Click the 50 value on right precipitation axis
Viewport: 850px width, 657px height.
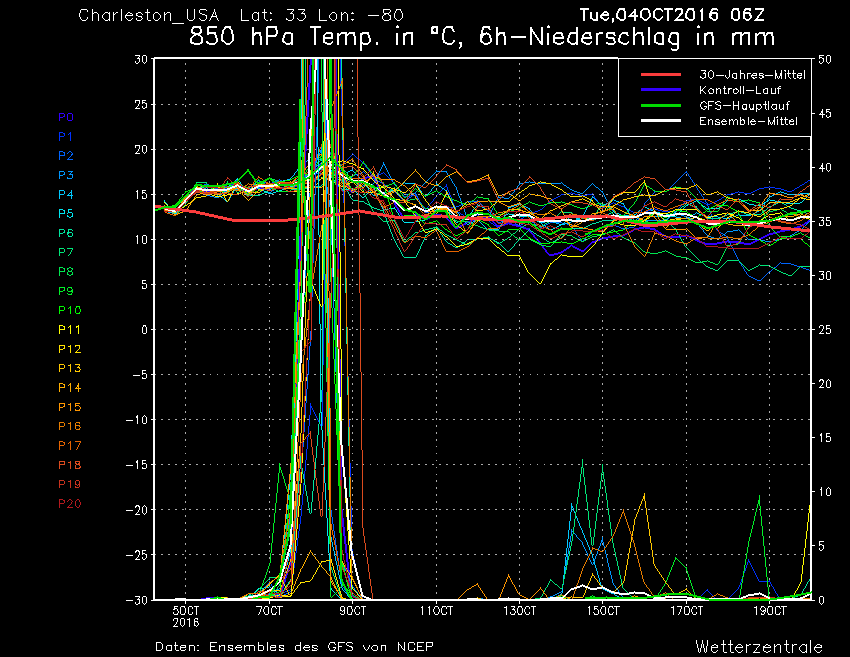[825, 60]
